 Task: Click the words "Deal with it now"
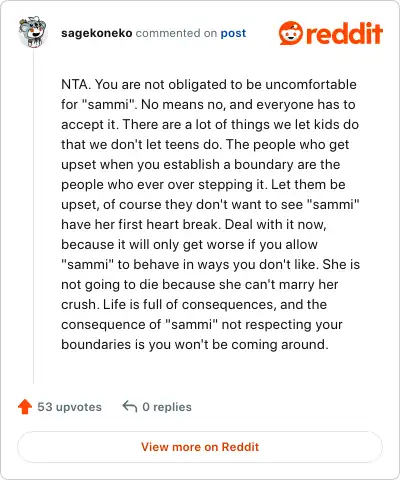tap(275, 224)
